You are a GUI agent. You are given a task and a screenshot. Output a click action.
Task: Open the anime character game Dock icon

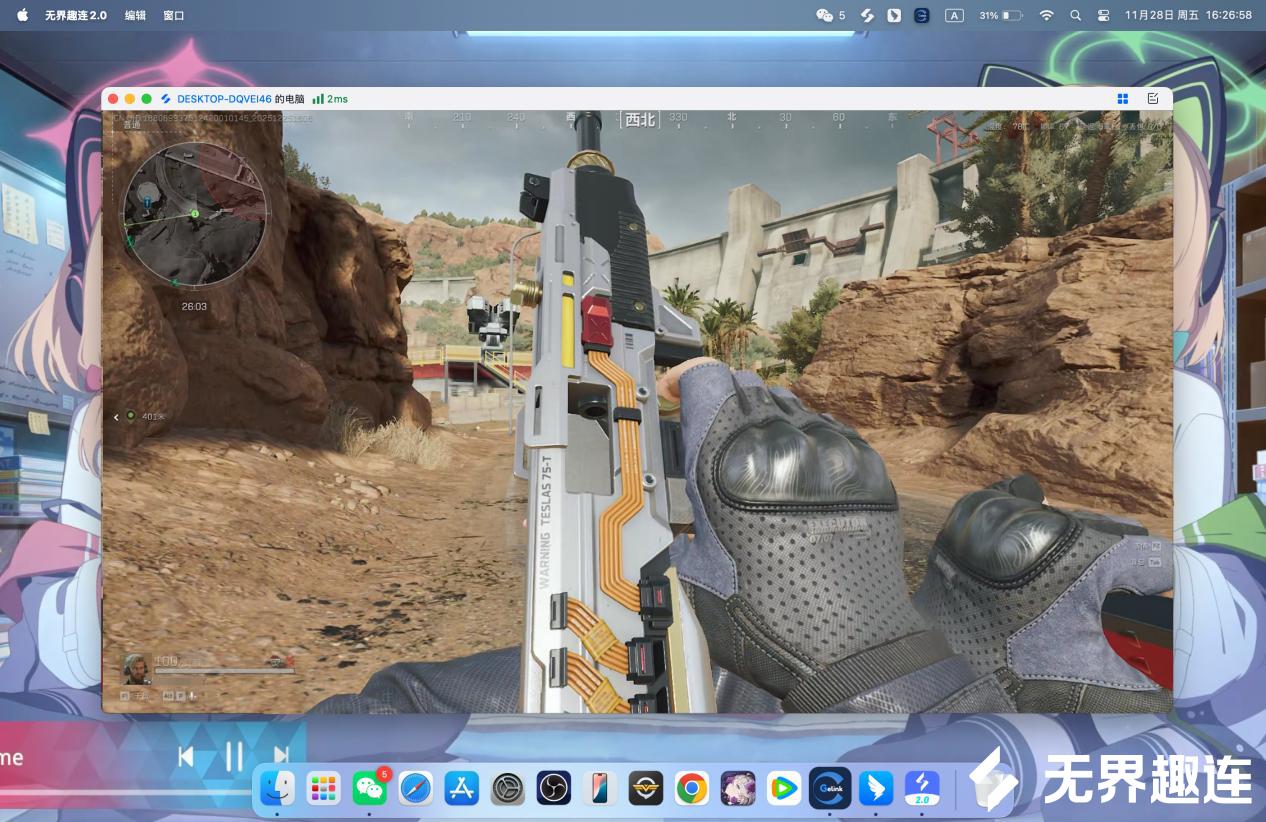pos(738,788)
